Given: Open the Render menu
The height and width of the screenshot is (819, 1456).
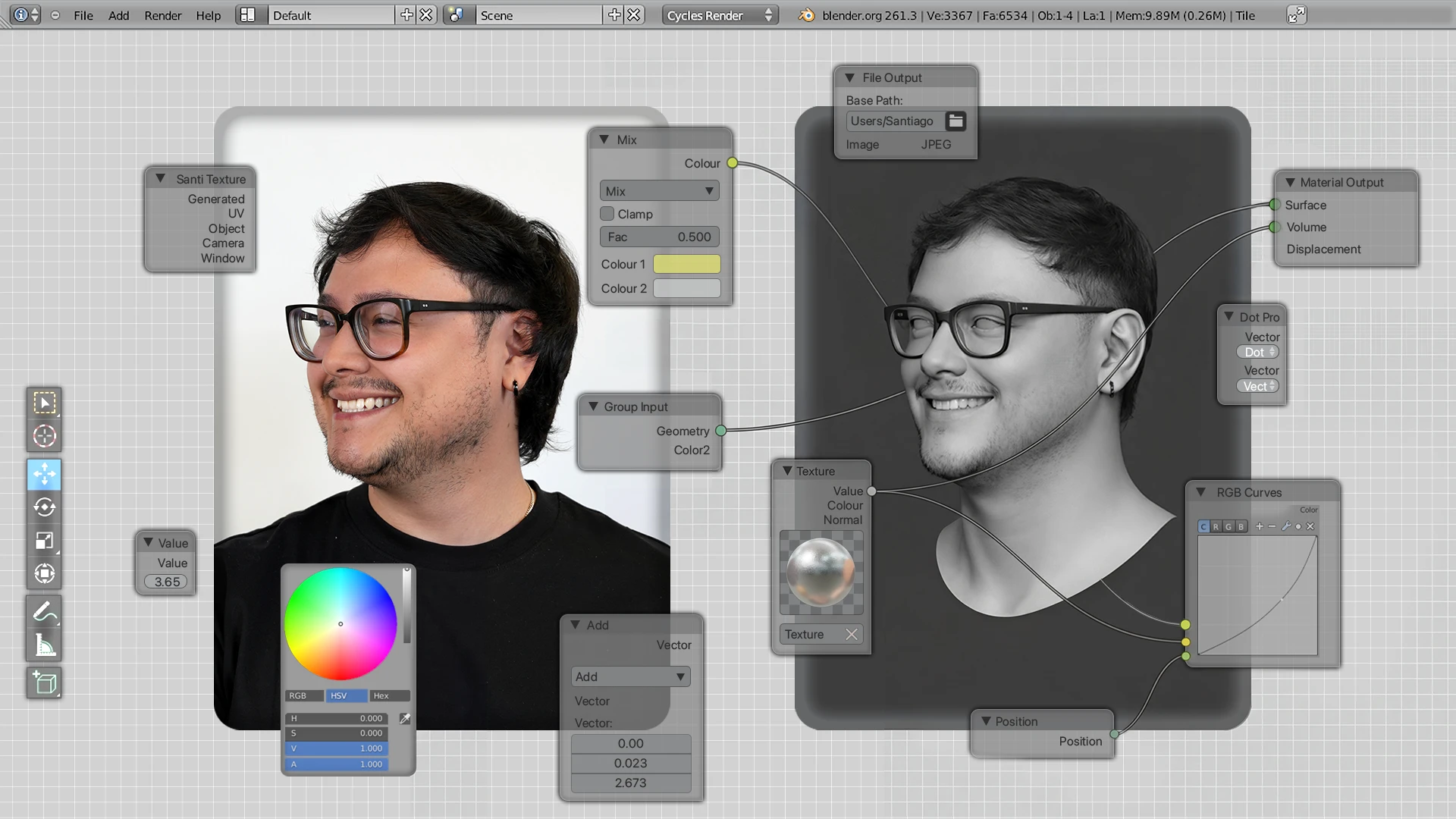Looking at the screenshot, I should click(162, 15).
